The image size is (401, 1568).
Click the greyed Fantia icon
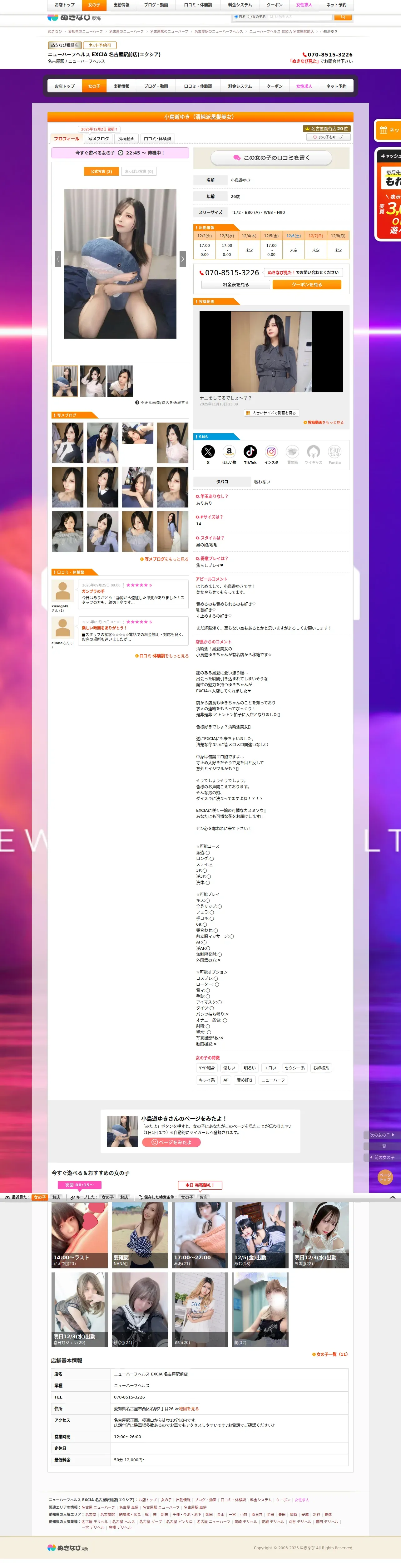(x=334, y=451)
